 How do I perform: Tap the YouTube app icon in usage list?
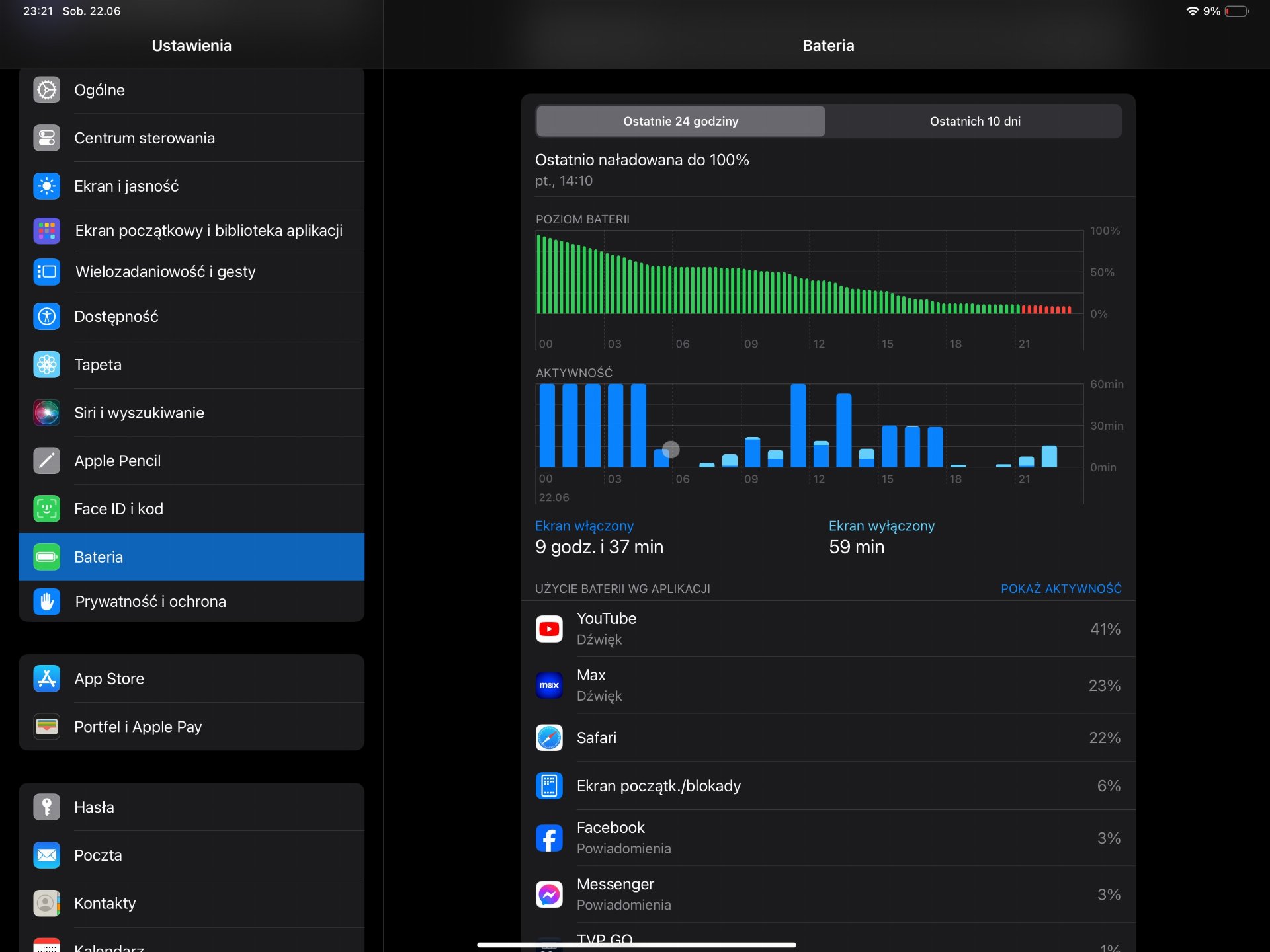point(549,629)
